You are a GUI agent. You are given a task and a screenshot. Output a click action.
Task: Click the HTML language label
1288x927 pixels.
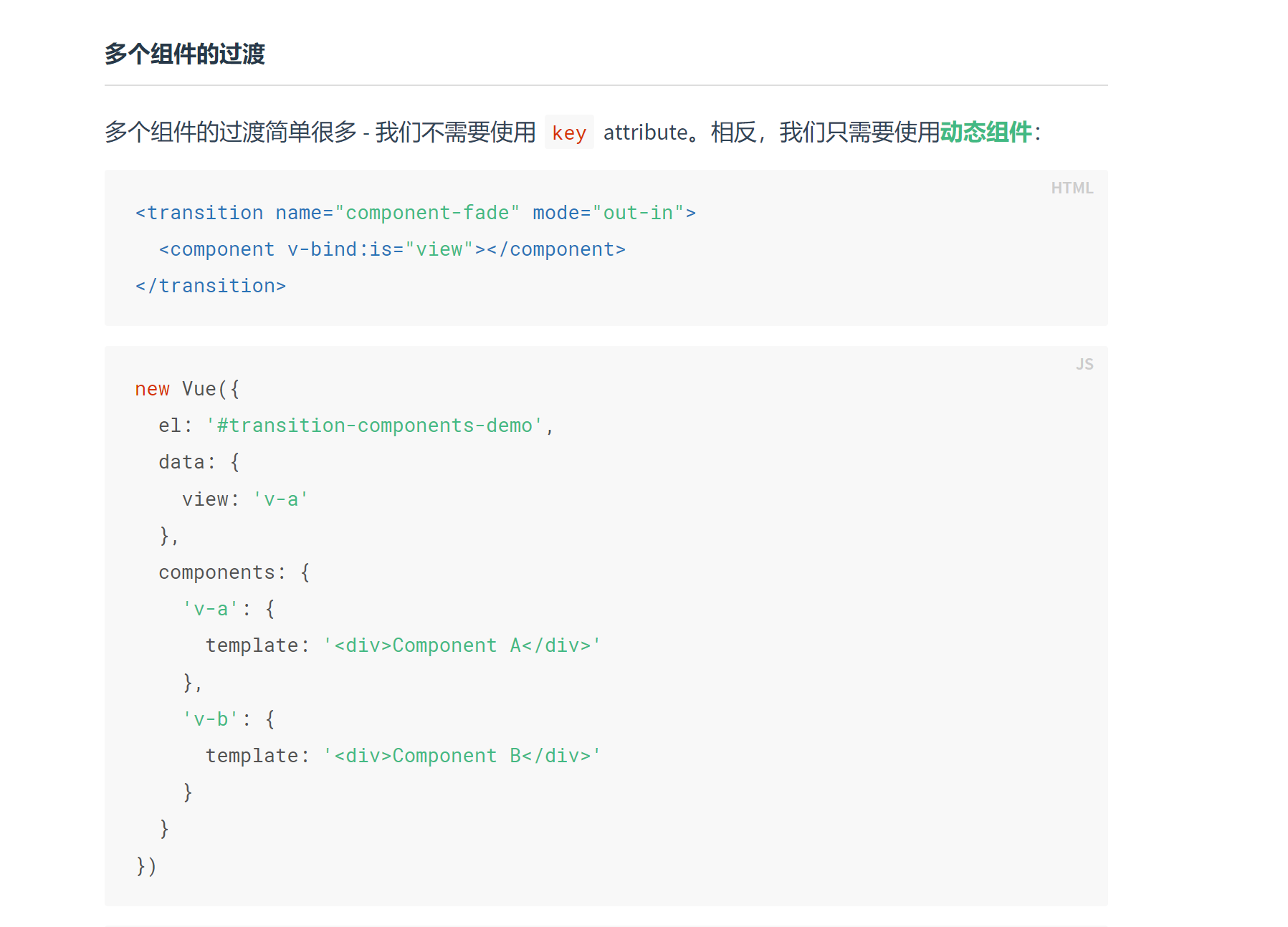pyautogui.click(x=1072, y=188)
